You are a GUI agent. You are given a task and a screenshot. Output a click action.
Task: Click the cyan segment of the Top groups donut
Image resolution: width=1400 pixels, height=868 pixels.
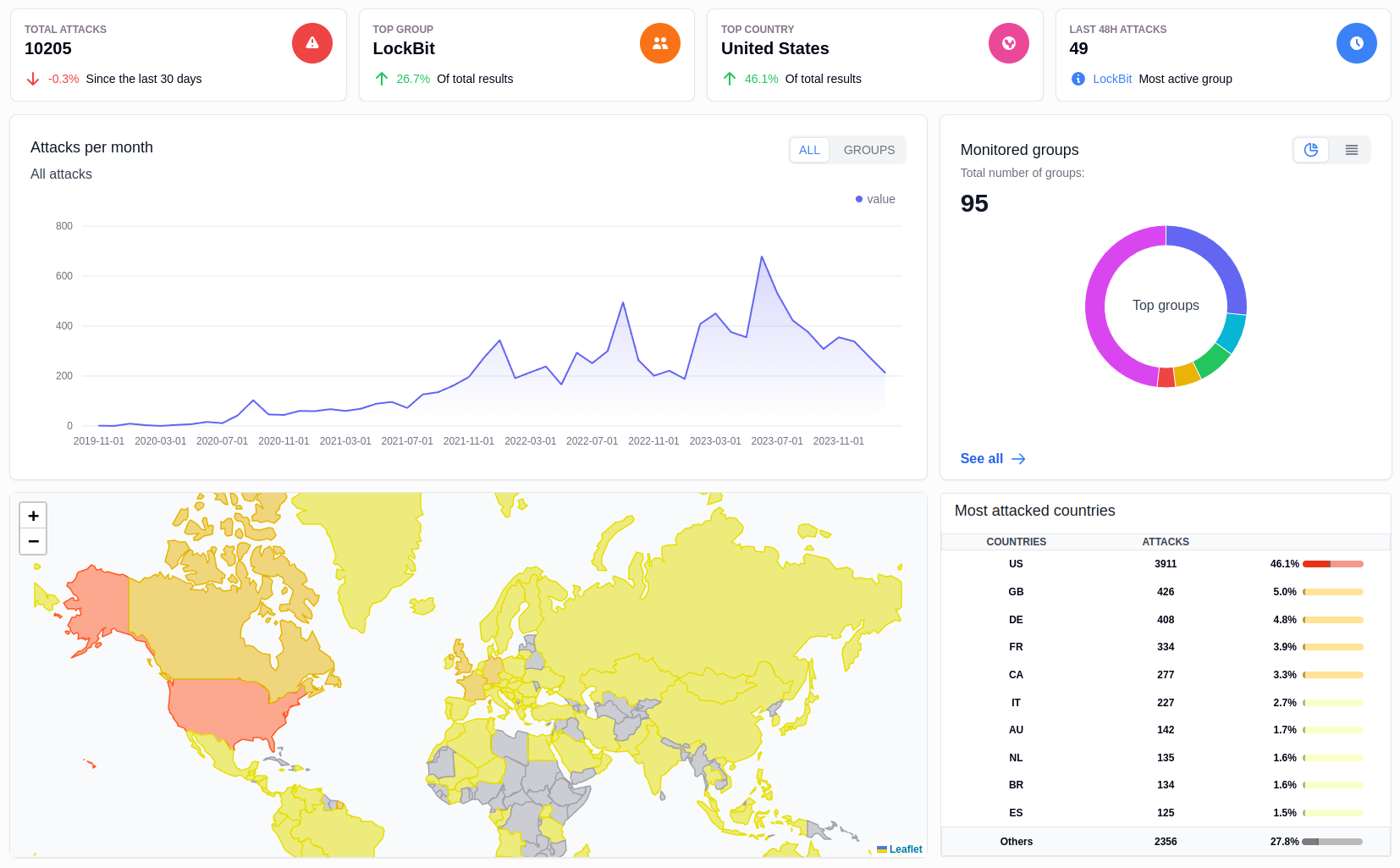coord(1233,332)
